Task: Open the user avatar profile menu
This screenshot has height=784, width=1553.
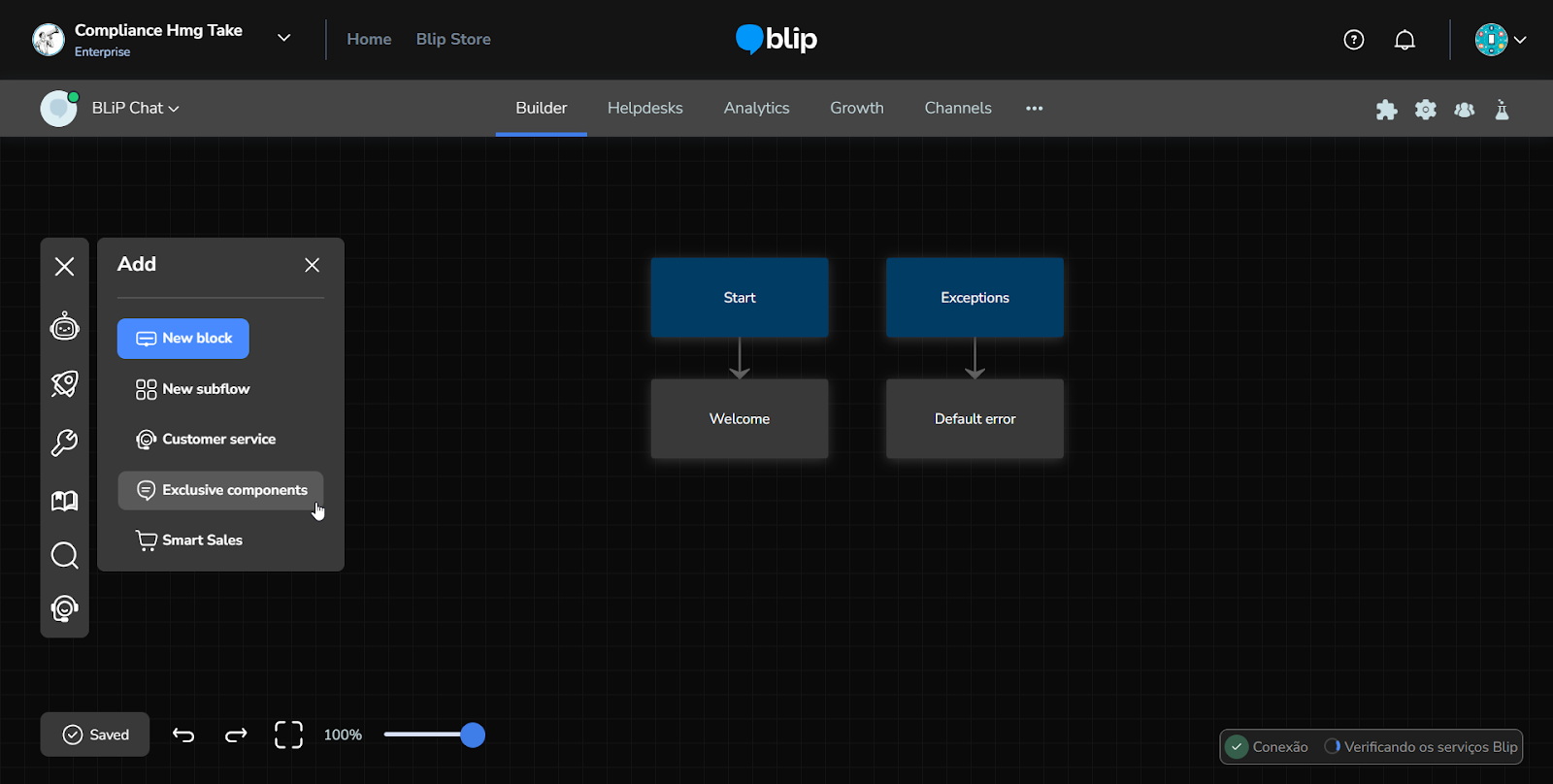Action: 1500,40
